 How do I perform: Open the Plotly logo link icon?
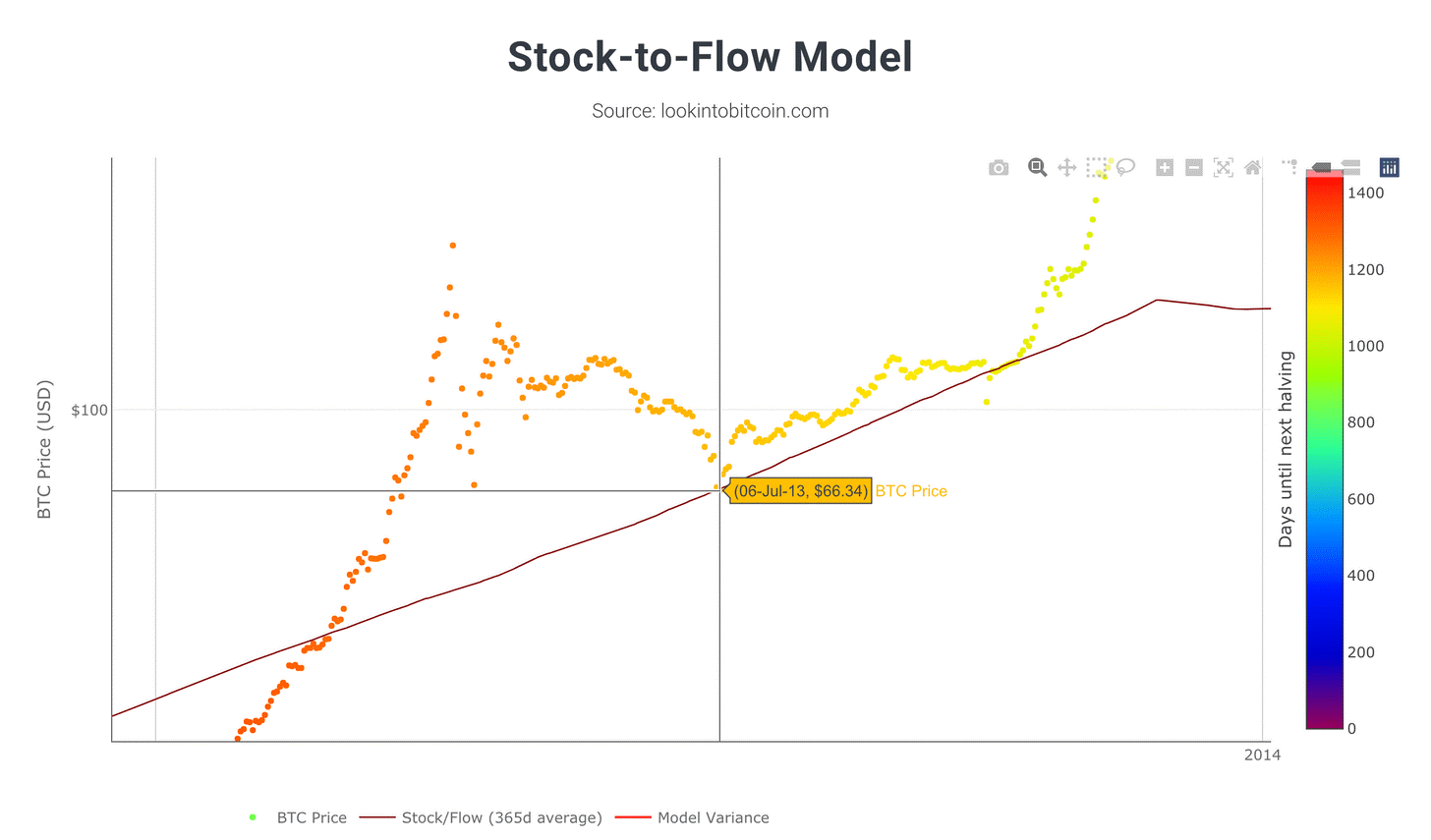click(1390, 168)
